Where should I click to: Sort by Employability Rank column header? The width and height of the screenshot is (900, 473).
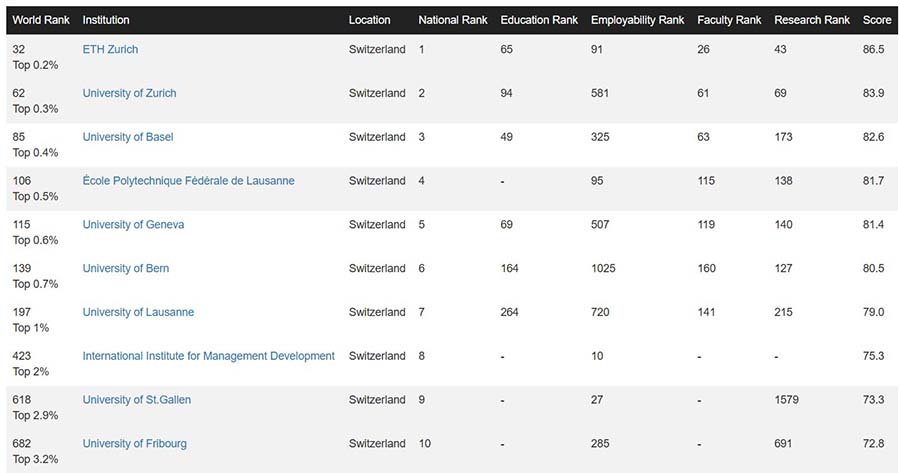coord(637,20)
